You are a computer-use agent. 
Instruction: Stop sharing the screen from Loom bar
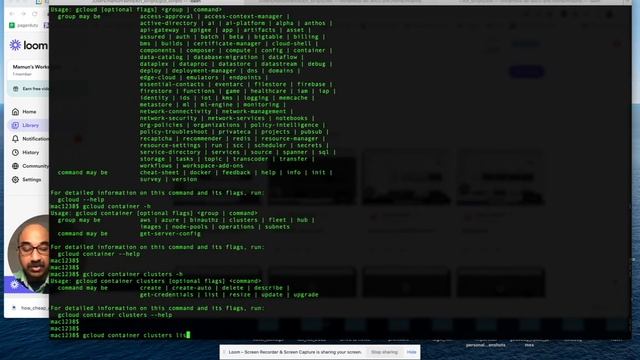click(384, 352)
